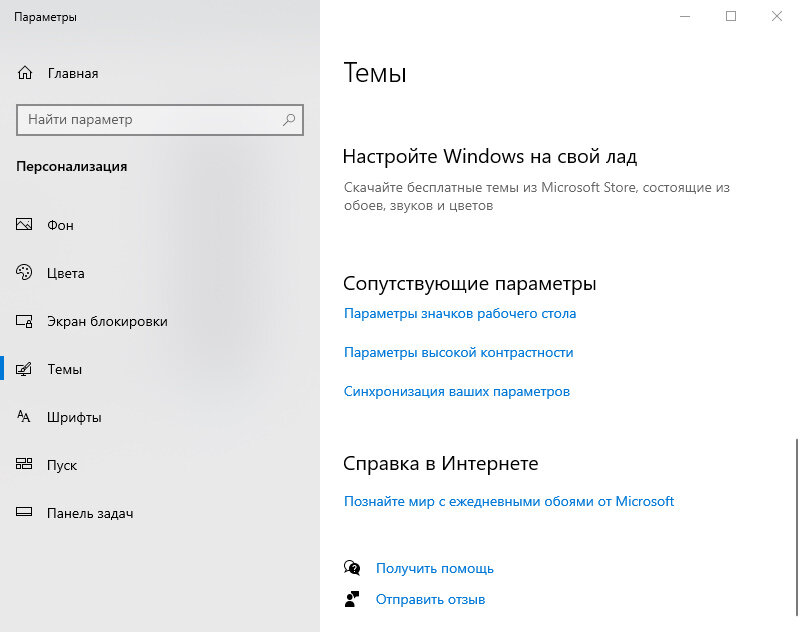
Task: Click the Пуск start tiles icon
Action: 24,464
